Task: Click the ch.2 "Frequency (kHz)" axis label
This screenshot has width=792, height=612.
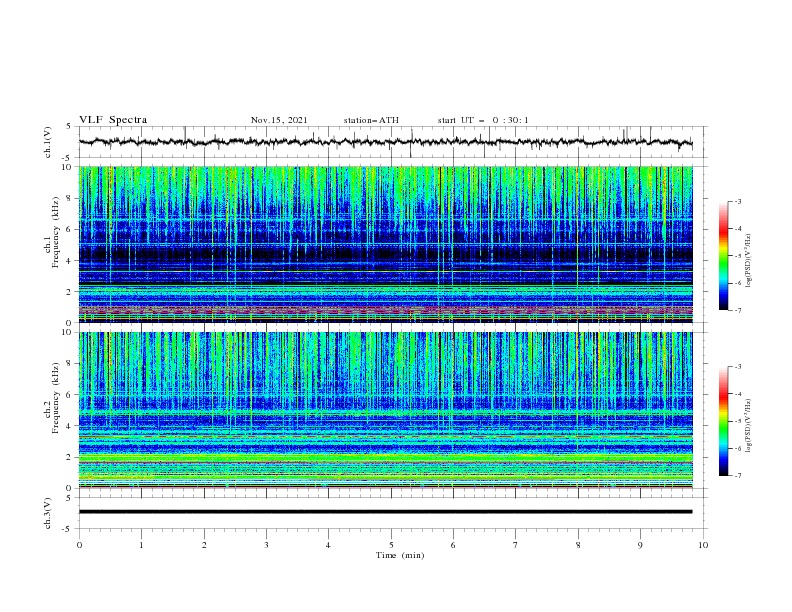Action: pyautogui.click(x=55, y=398)
